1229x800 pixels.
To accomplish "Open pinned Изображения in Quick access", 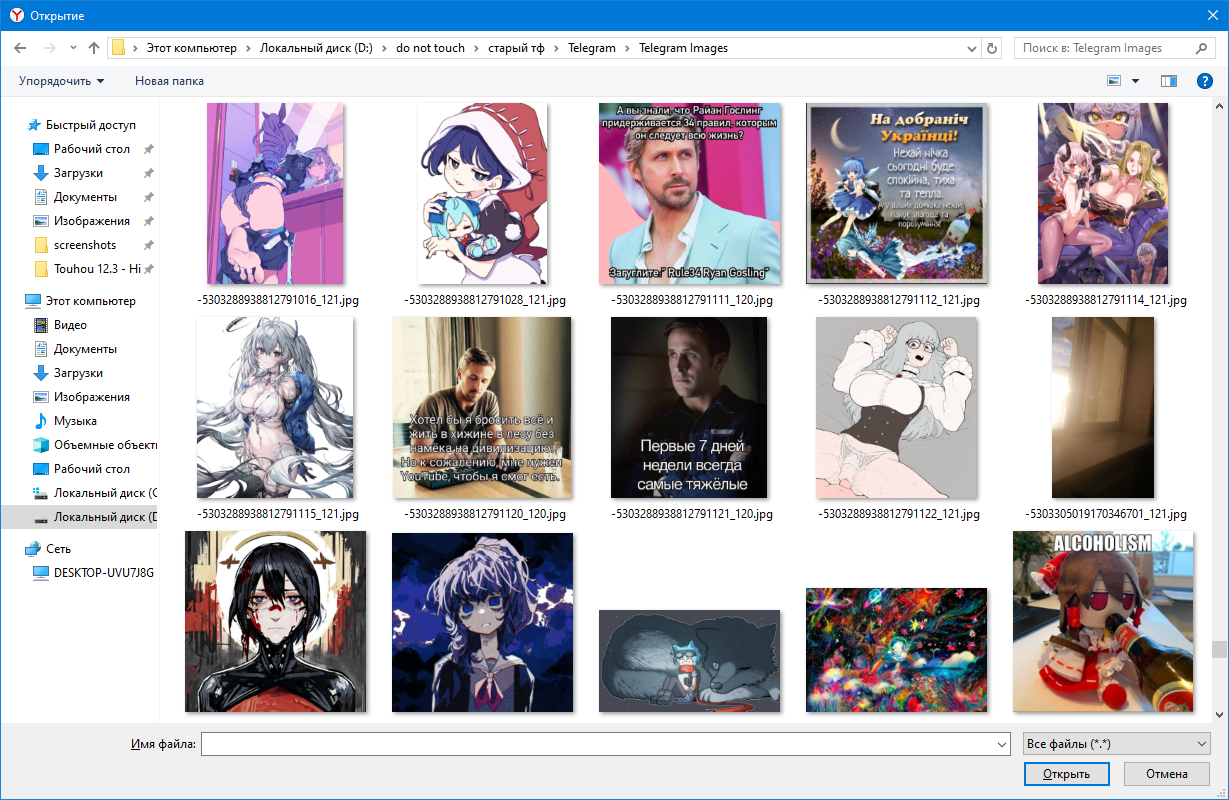I will click(92, 221).
